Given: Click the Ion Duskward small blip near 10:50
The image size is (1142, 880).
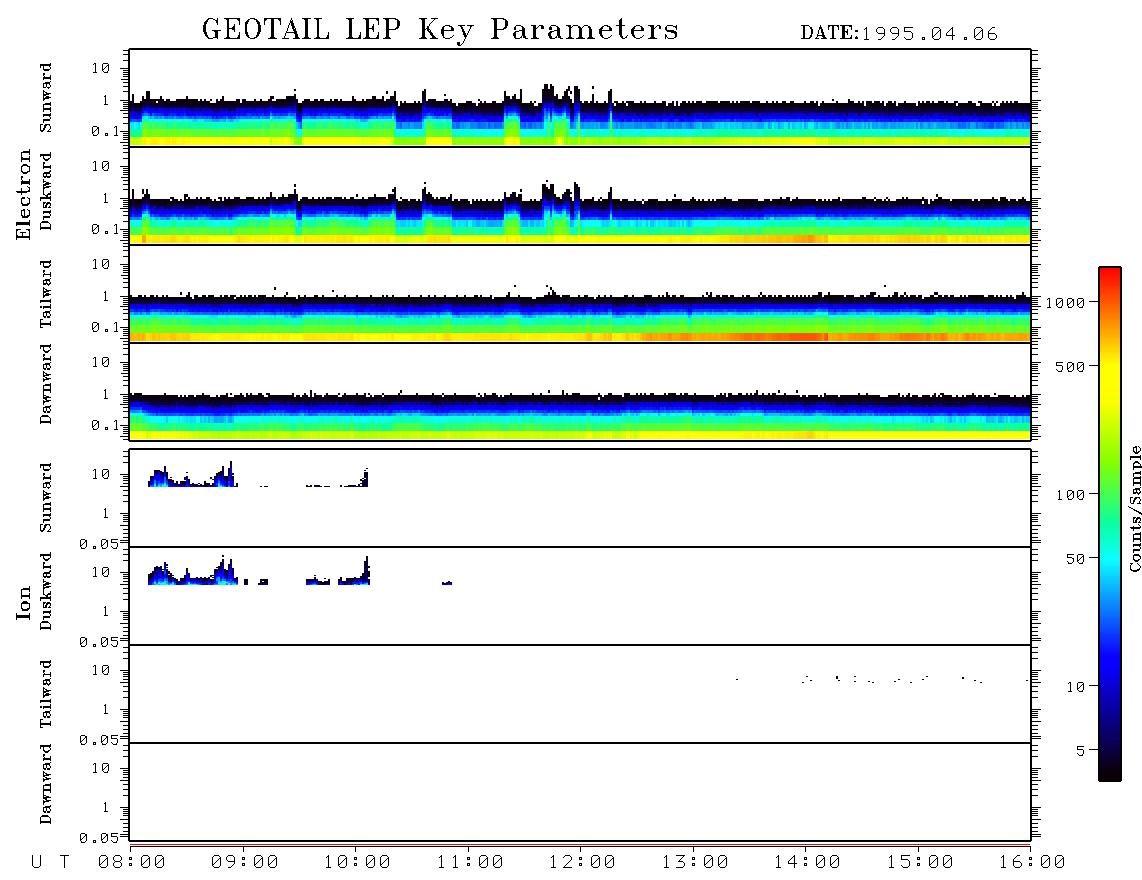Looking at the screenshot, I should [x=447, y=583].
